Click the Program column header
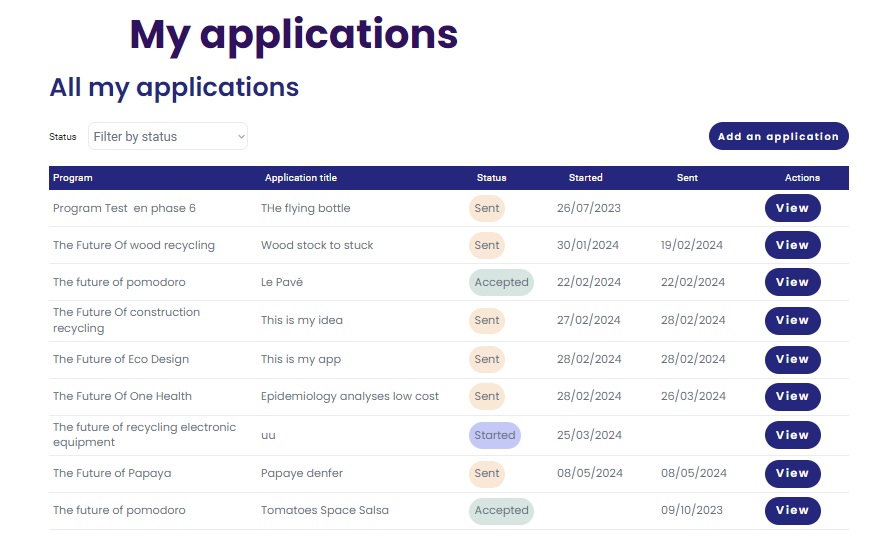Screen dimensions: 885x557 click(73, 178)
